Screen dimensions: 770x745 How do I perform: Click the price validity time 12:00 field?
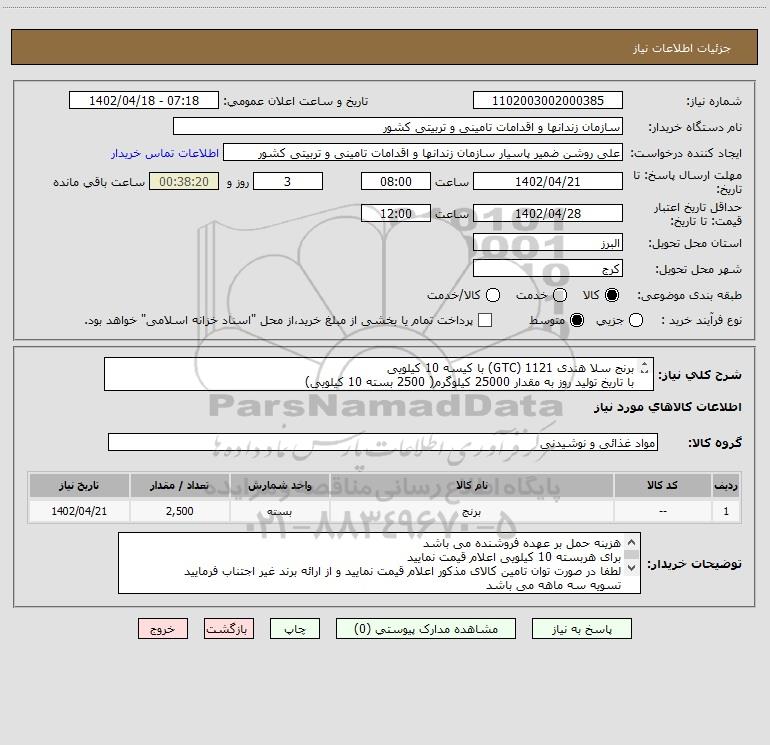coord(396,213)
